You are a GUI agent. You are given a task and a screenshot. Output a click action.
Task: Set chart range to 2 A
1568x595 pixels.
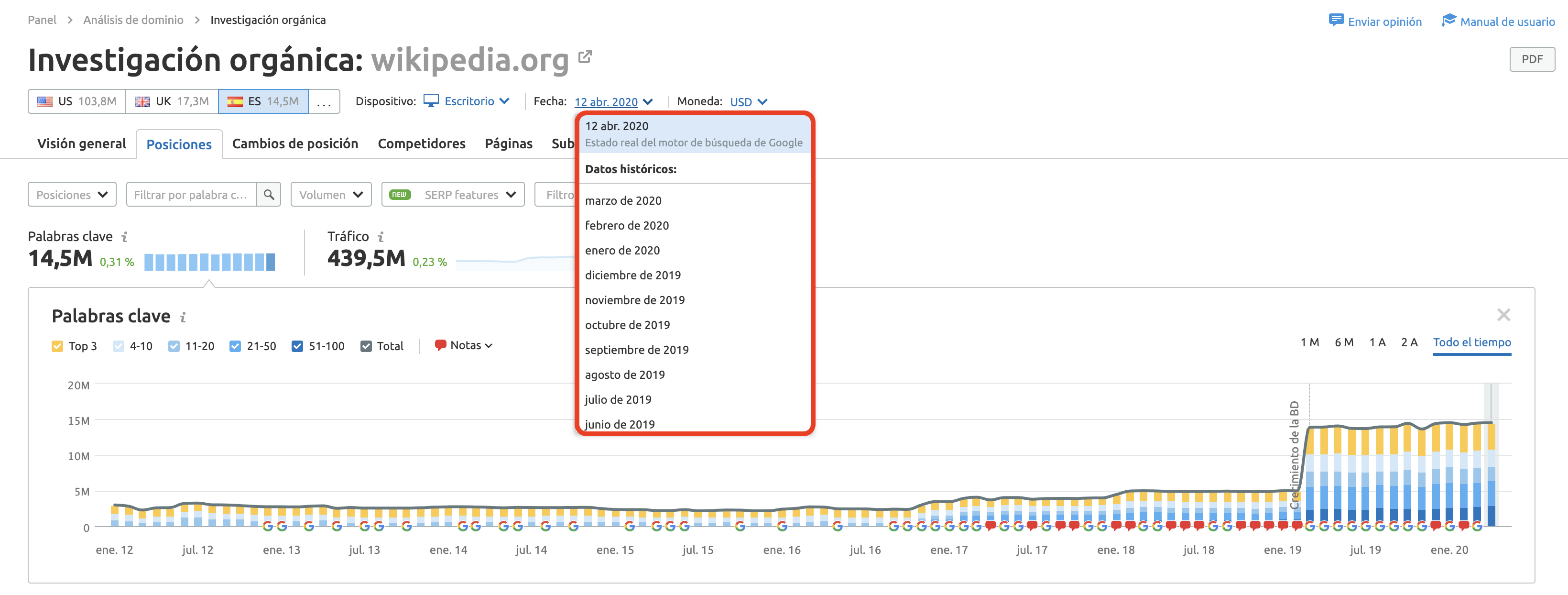coord(1409,342)
